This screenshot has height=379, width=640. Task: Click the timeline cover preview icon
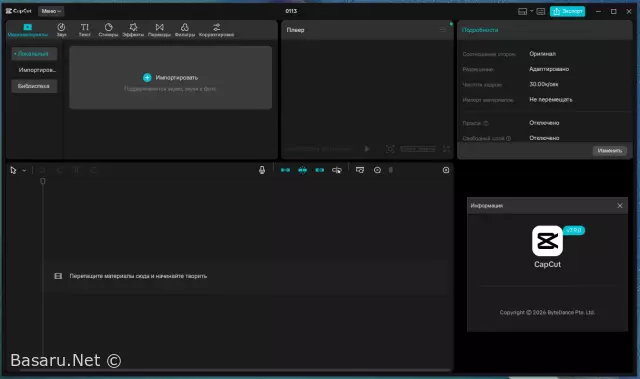(x=360, y=170)
